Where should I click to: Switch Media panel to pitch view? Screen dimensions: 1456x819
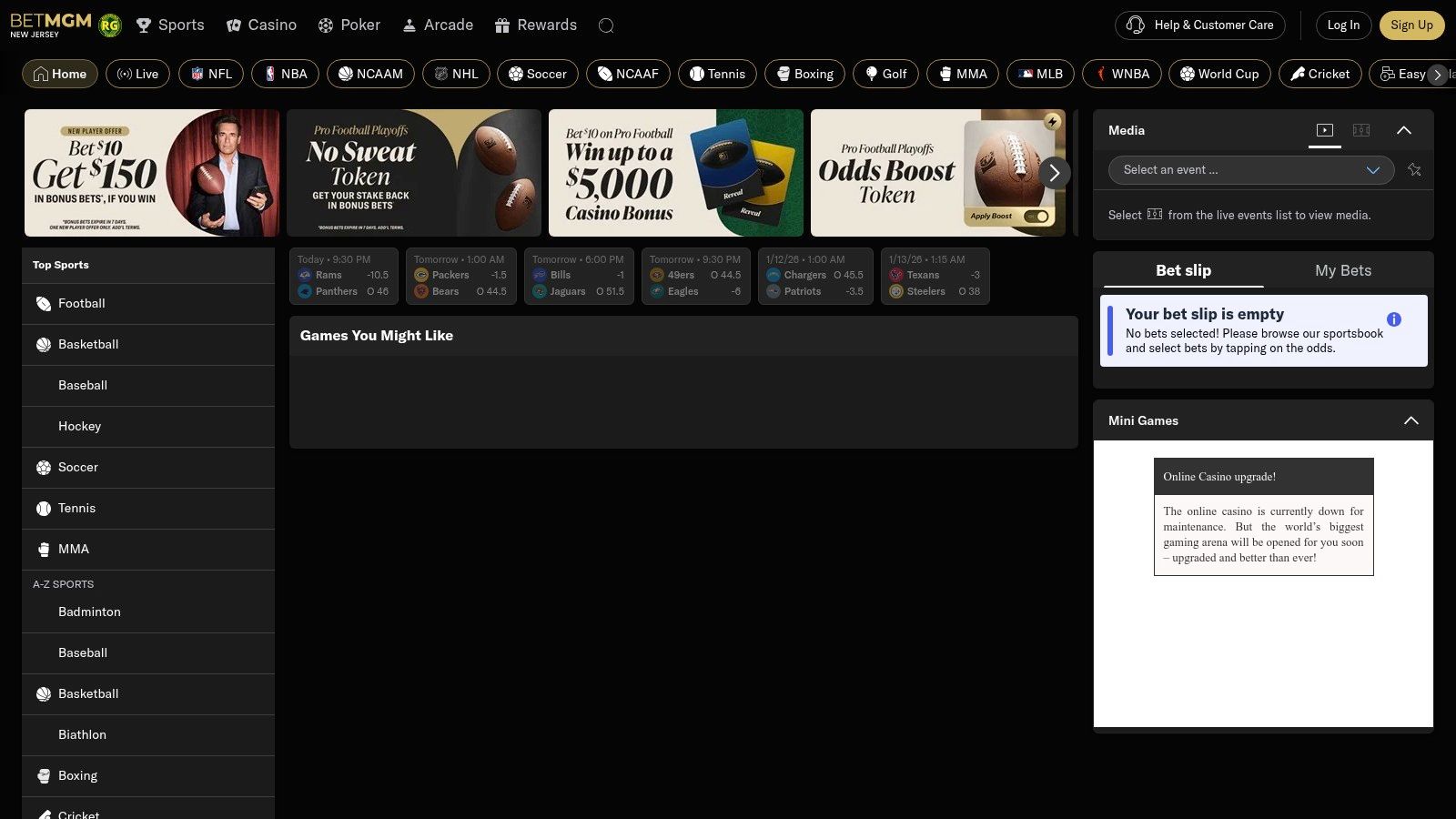point(1361,130)
